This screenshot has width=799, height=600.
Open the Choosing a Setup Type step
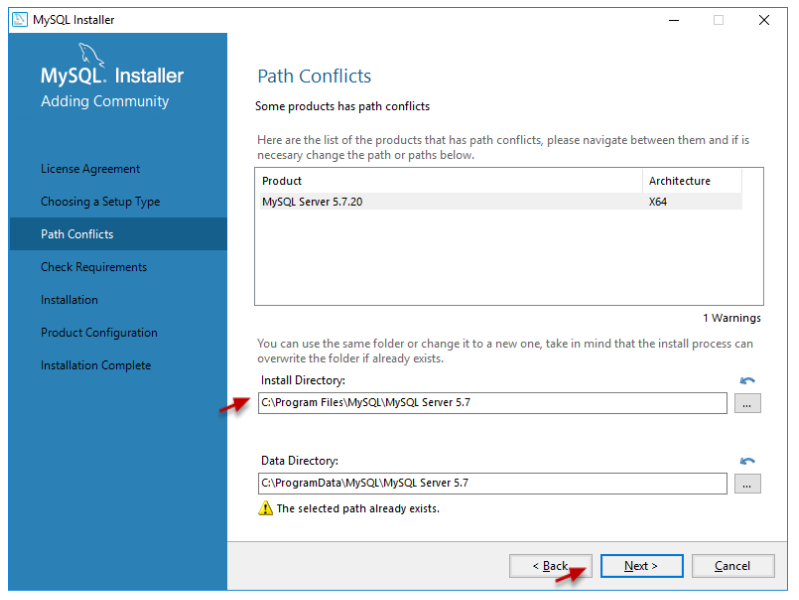(x=100, y=201)
